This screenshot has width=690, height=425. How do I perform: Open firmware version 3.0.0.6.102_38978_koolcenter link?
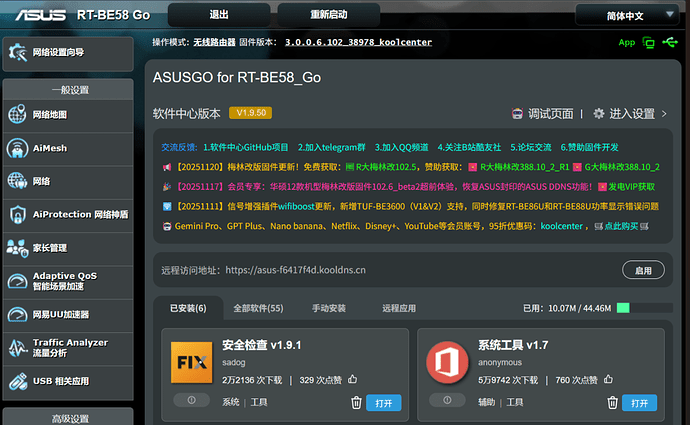pyautogui.click(x=358, y=42)
